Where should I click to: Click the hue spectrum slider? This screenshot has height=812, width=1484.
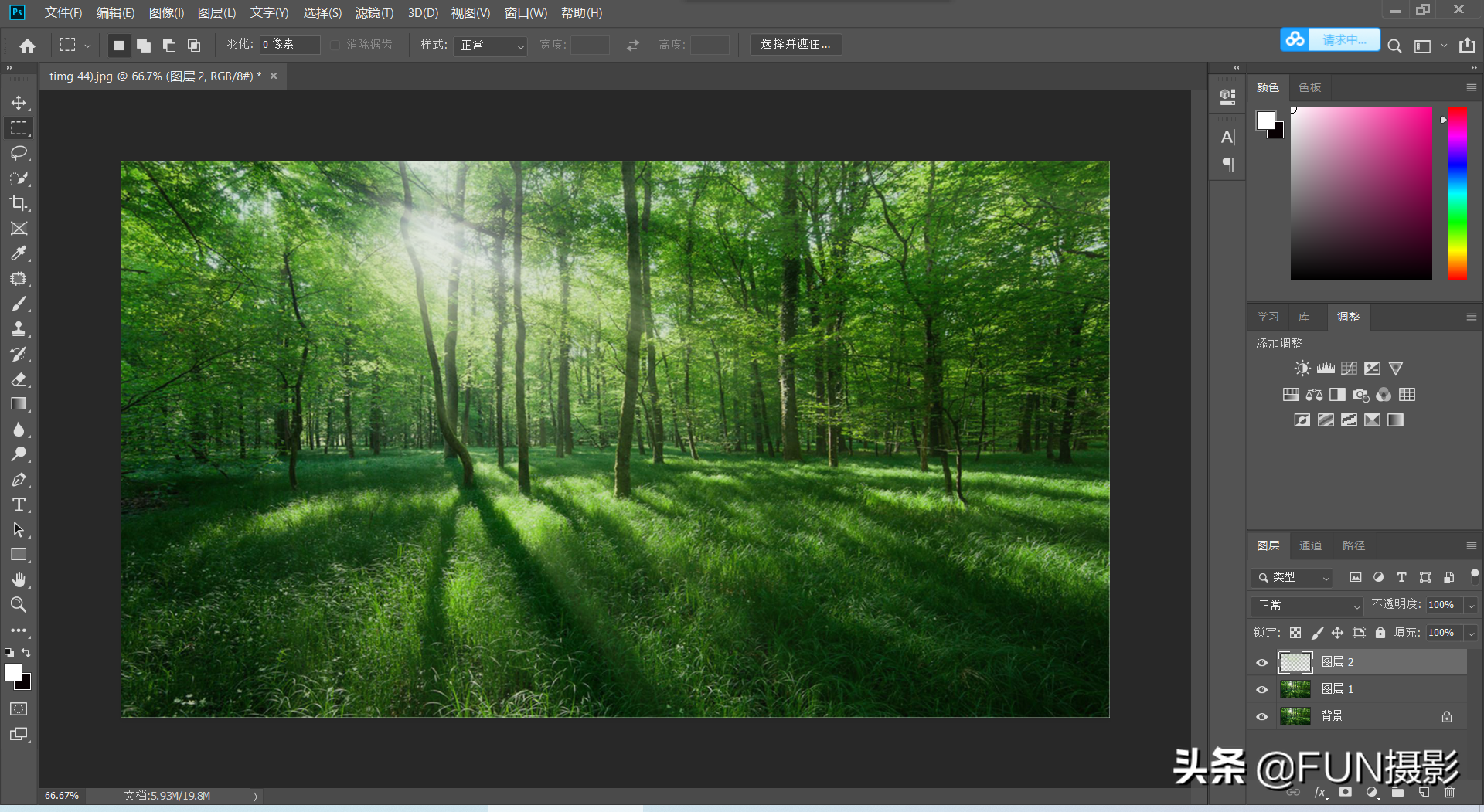tap(1457, 193)
